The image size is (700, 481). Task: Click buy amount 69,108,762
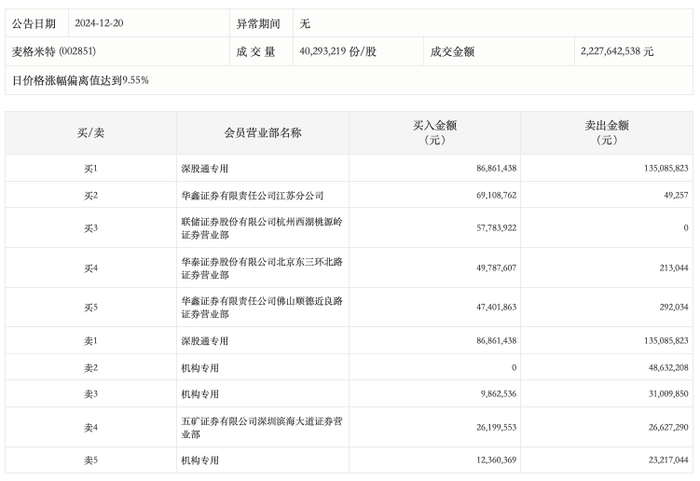[x=496, y=195]
